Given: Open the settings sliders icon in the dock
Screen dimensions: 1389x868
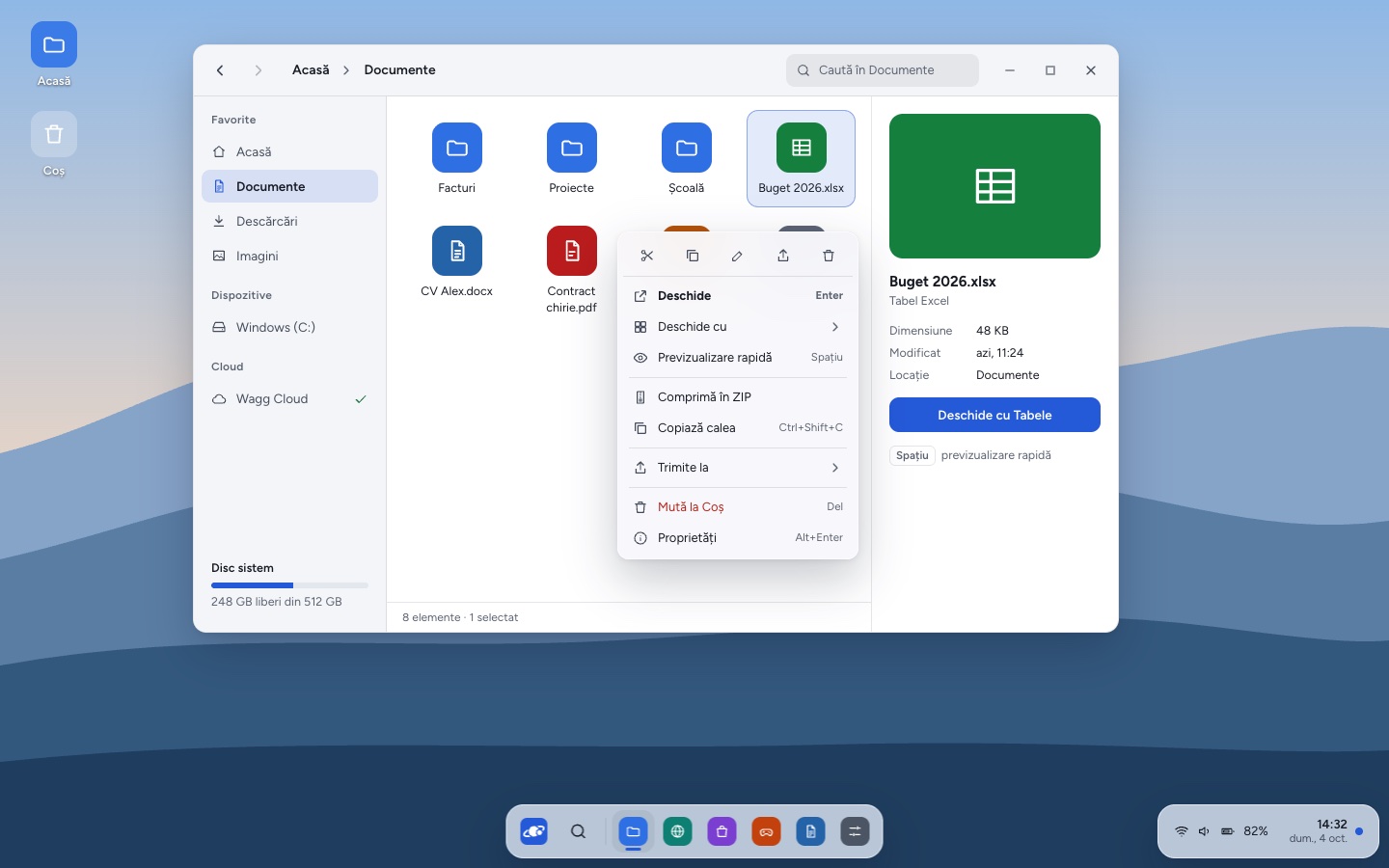Looking at the screenshot, I should click(855, 831).
